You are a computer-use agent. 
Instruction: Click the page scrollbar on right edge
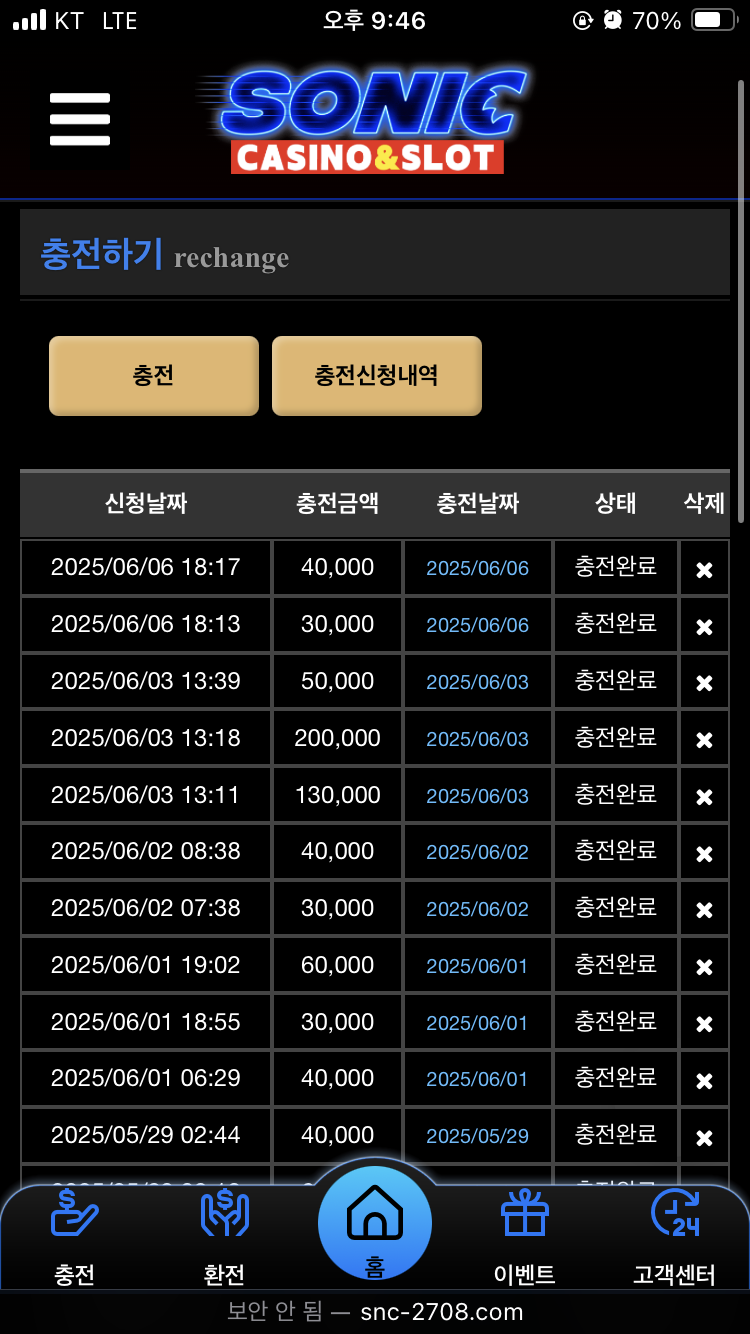coord(742,300)
